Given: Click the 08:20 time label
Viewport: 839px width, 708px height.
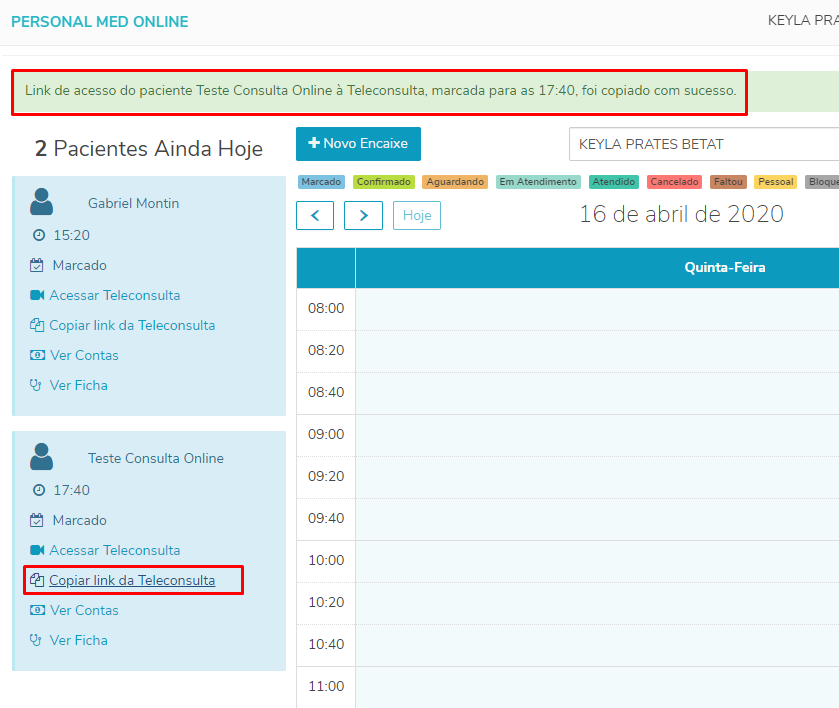Looking at the screenshot, I should (x=326, y=351).
